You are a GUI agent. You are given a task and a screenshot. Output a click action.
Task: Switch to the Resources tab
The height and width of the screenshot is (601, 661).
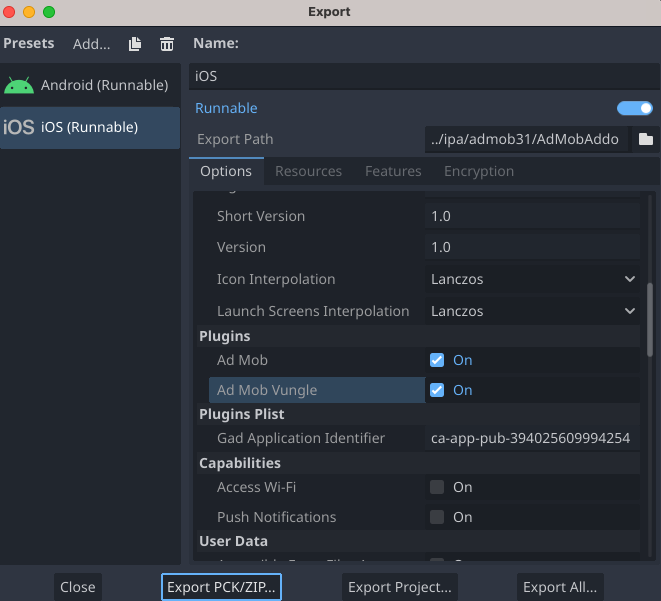point(308,171)
